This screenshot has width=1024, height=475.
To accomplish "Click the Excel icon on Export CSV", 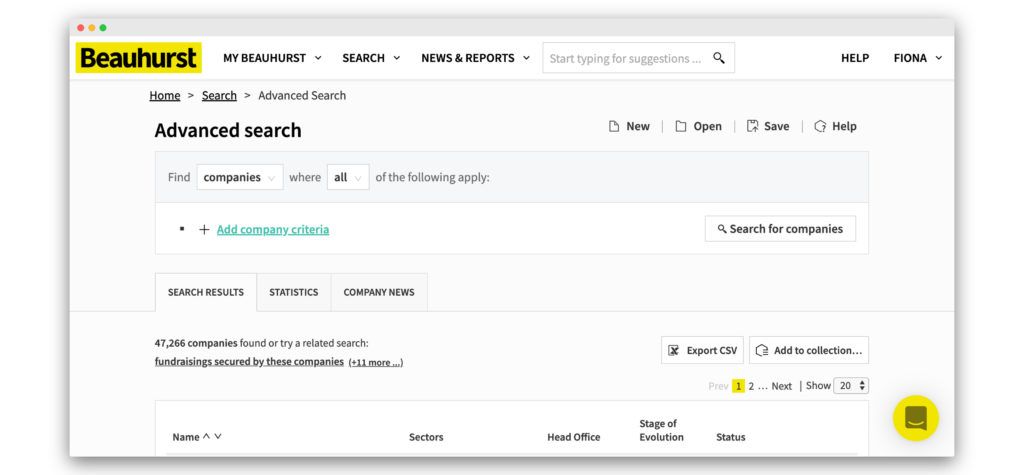I will 673,351.
